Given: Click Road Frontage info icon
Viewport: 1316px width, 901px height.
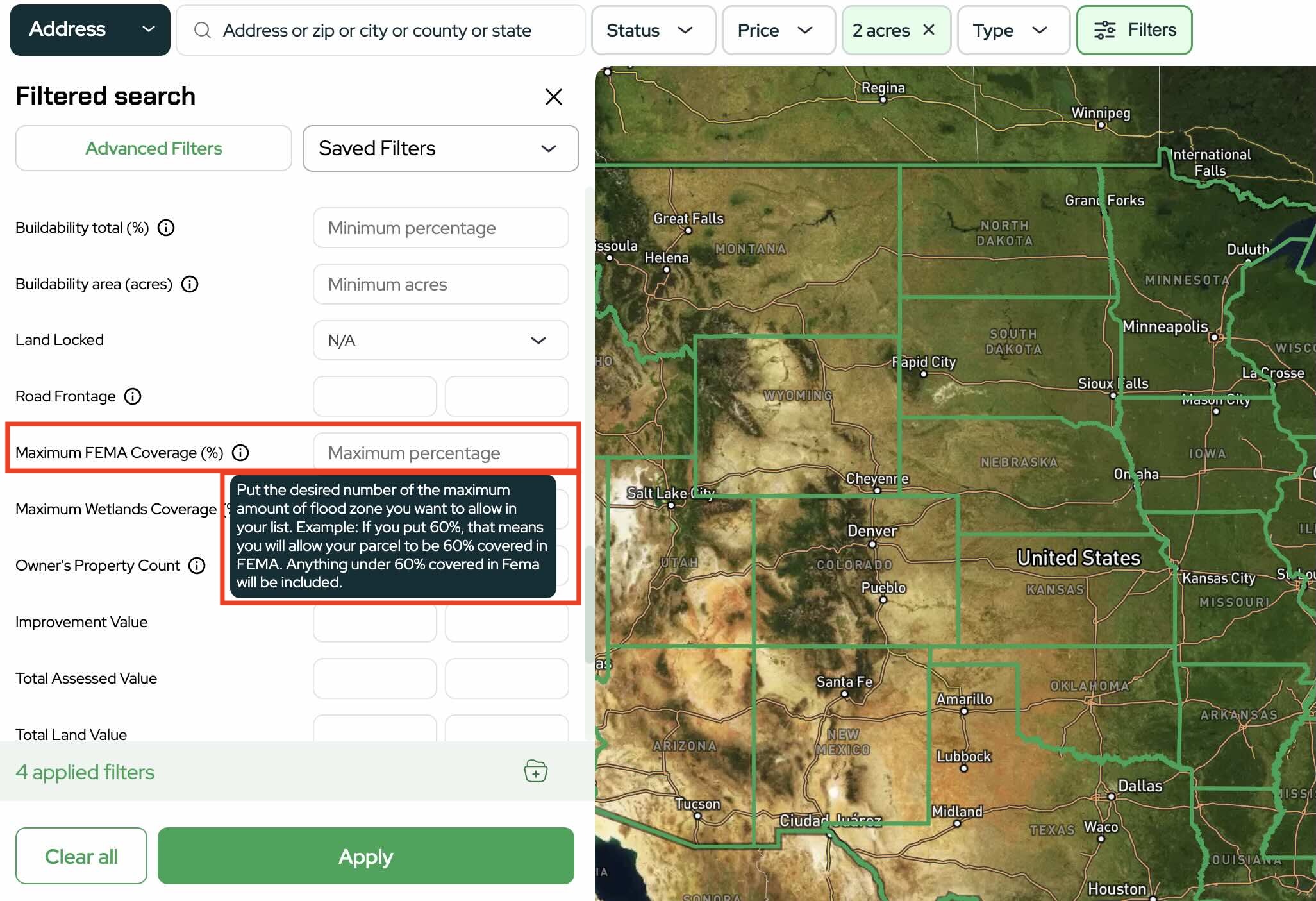Looking at the screenshot, I should (133, 396).
